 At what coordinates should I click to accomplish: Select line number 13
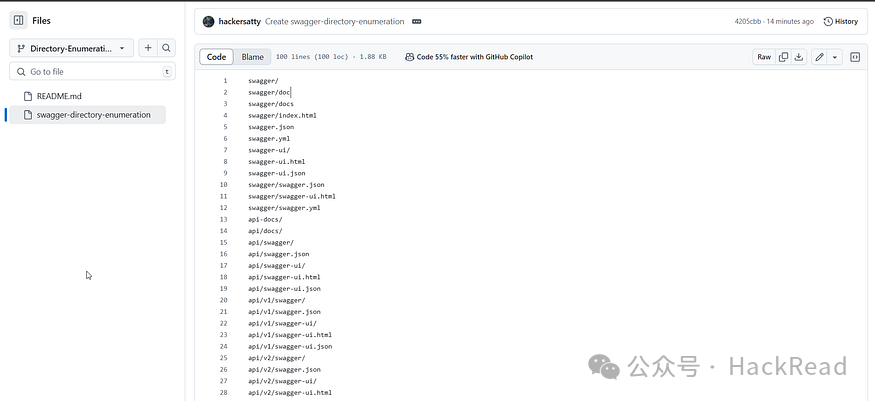click(x=223, y=219)
